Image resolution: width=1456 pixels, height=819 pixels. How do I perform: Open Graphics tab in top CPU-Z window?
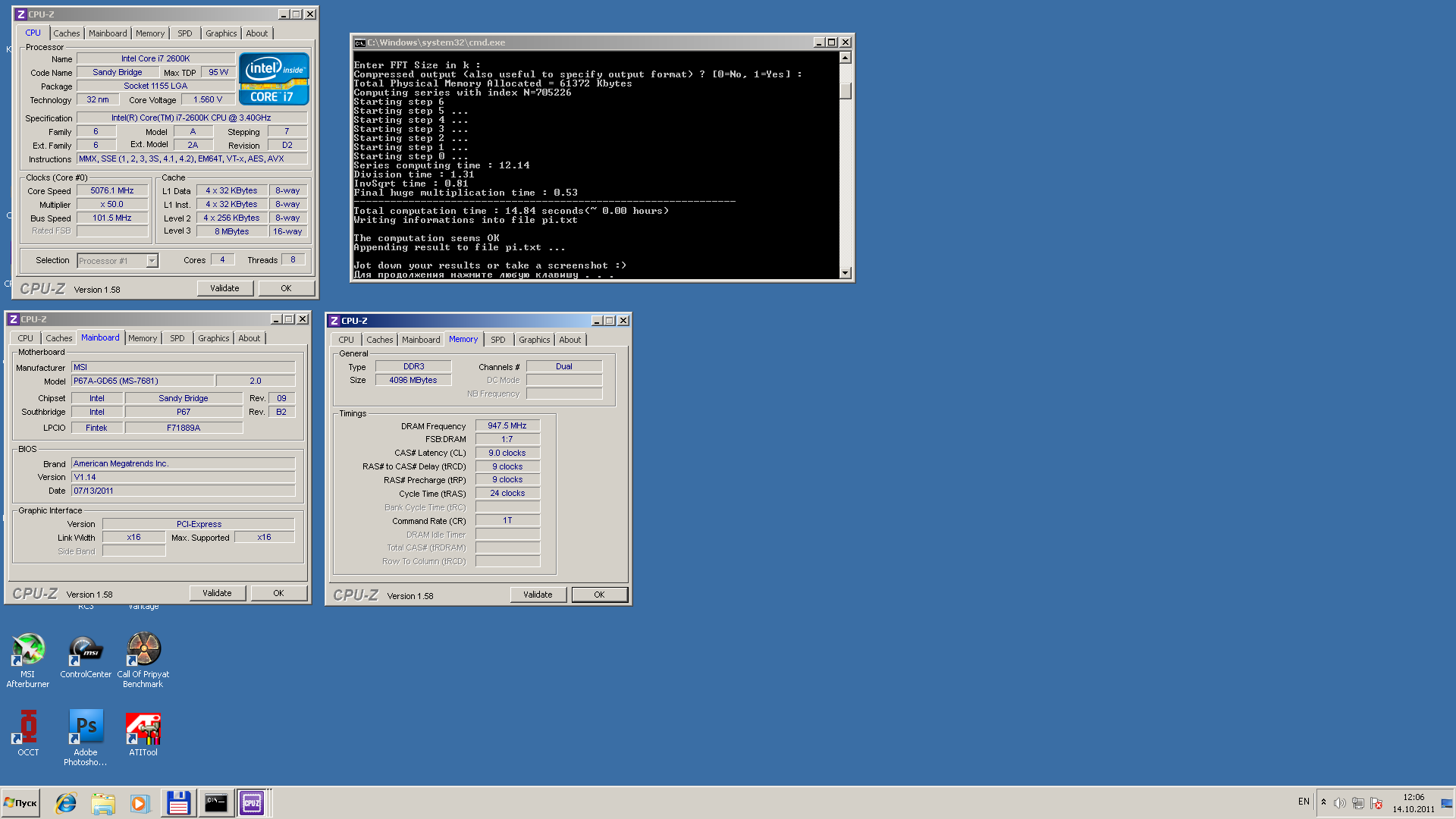click(x=221, y=33)
